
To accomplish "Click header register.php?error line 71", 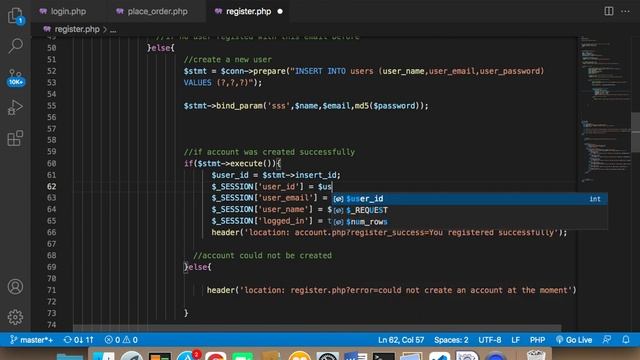I will (x=391, y=290).
